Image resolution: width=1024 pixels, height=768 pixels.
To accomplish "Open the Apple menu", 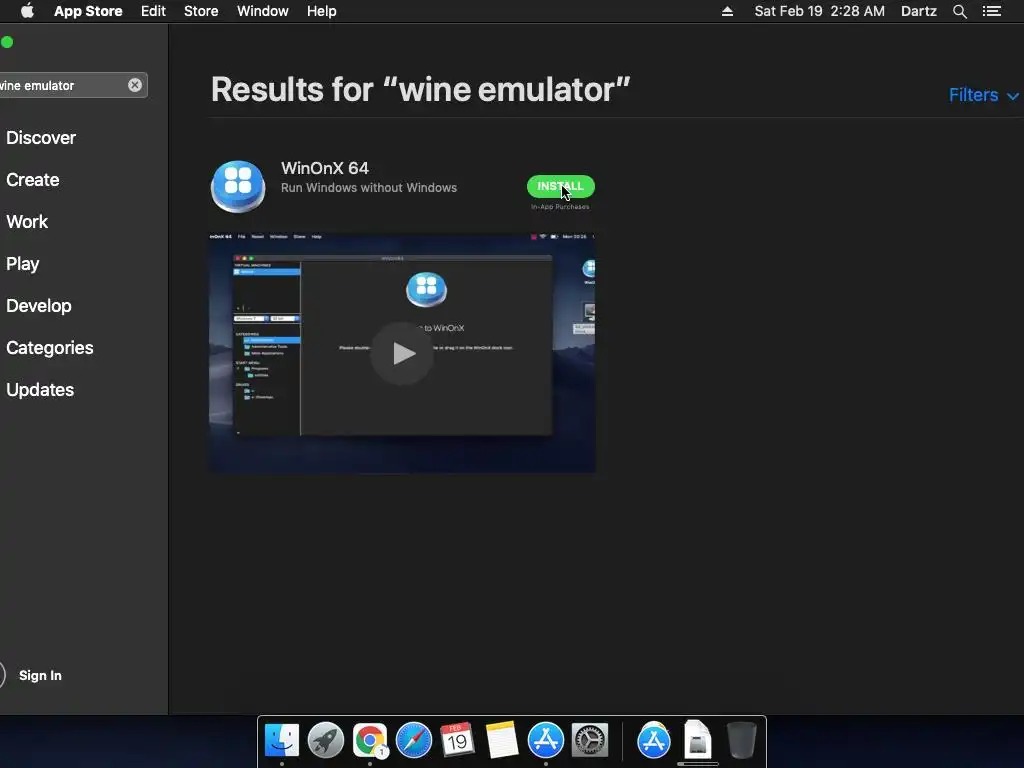I will click(x=27, y=11).
